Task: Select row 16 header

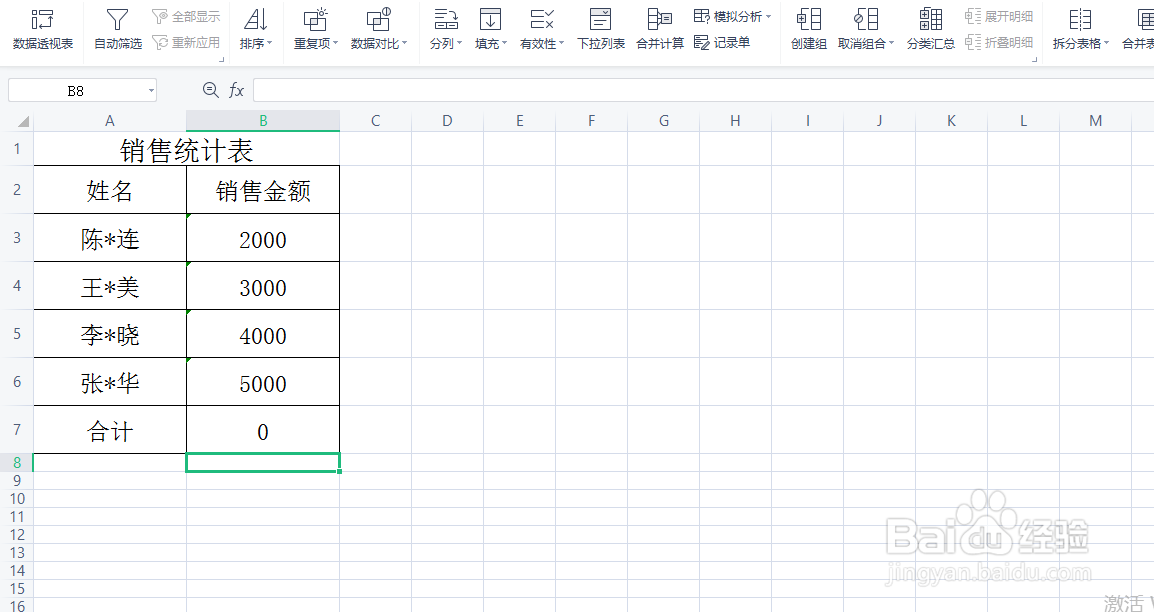Action: (x=17, y=605)
